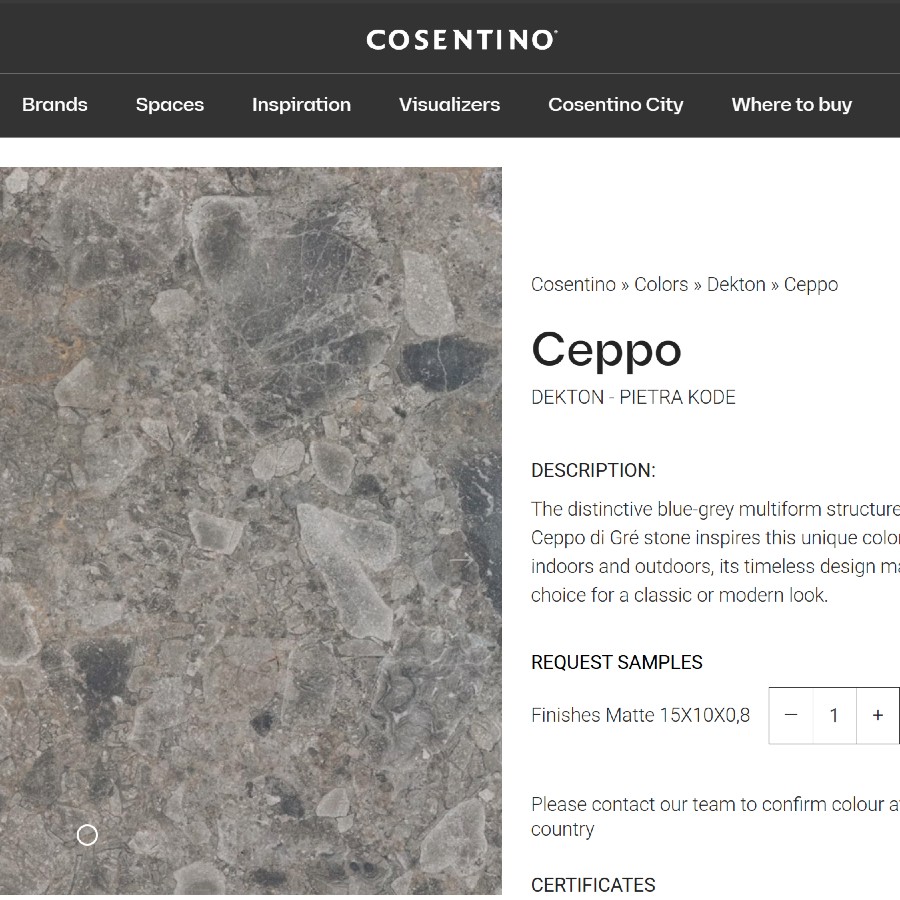The image size is (900, 900).
Task: Open the Spaces menu
Action: click(169, 104)
